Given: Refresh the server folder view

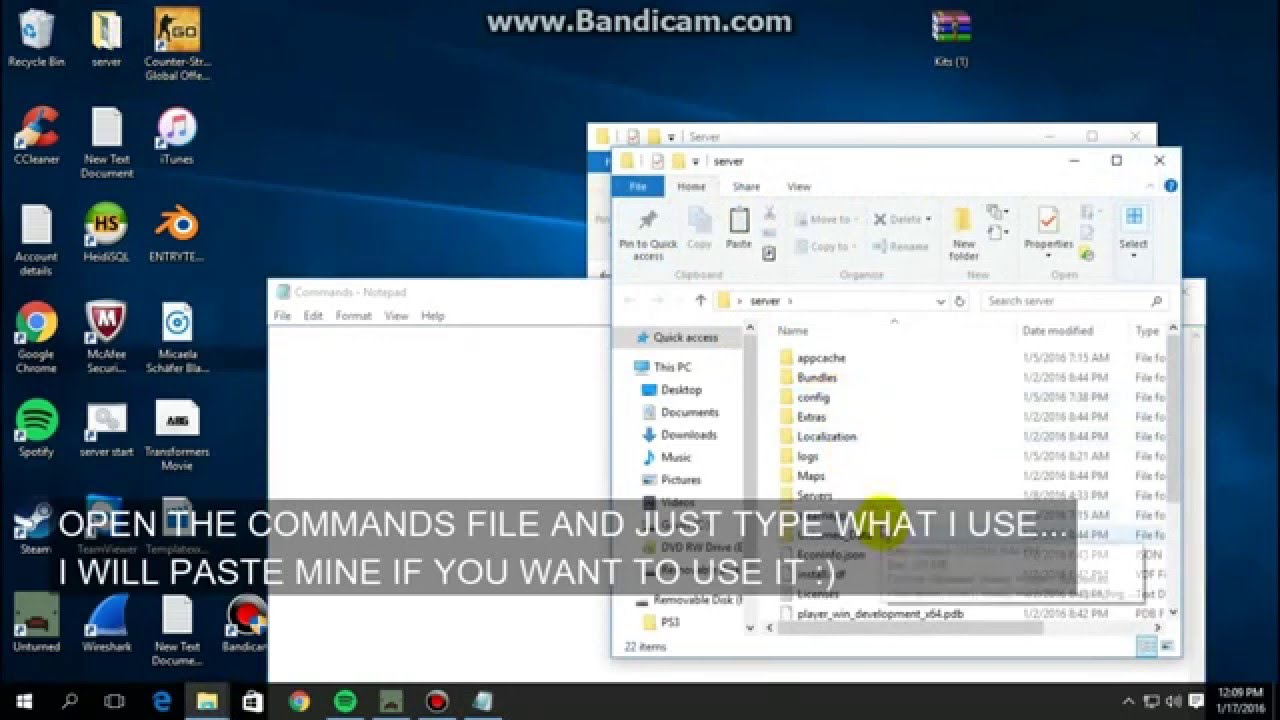Looking at the screenshot, I should coord(960,300).
